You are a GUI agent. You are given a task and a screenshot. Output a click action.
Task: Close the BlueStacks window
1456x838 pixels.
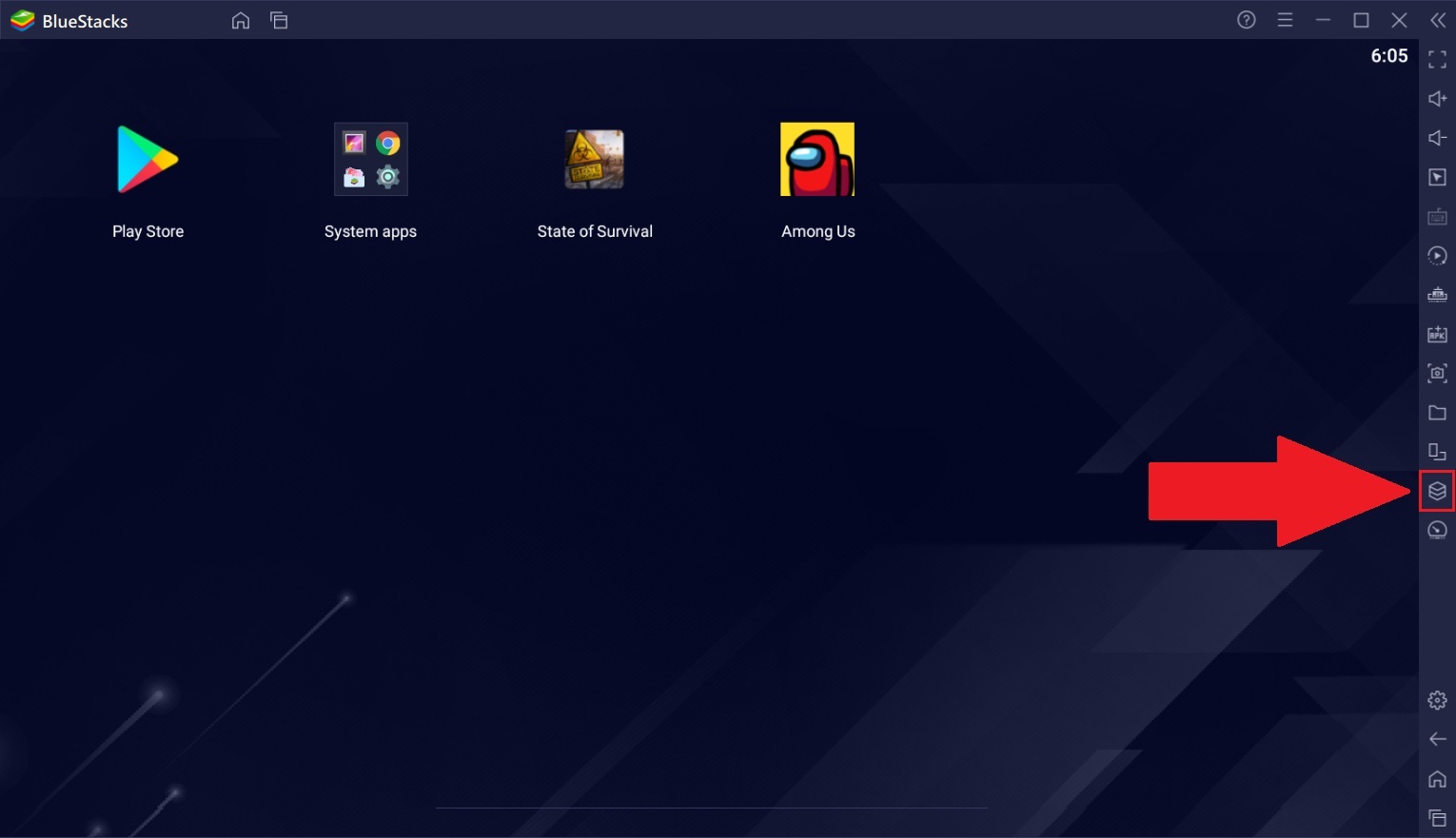click(x=1400, y=20)
